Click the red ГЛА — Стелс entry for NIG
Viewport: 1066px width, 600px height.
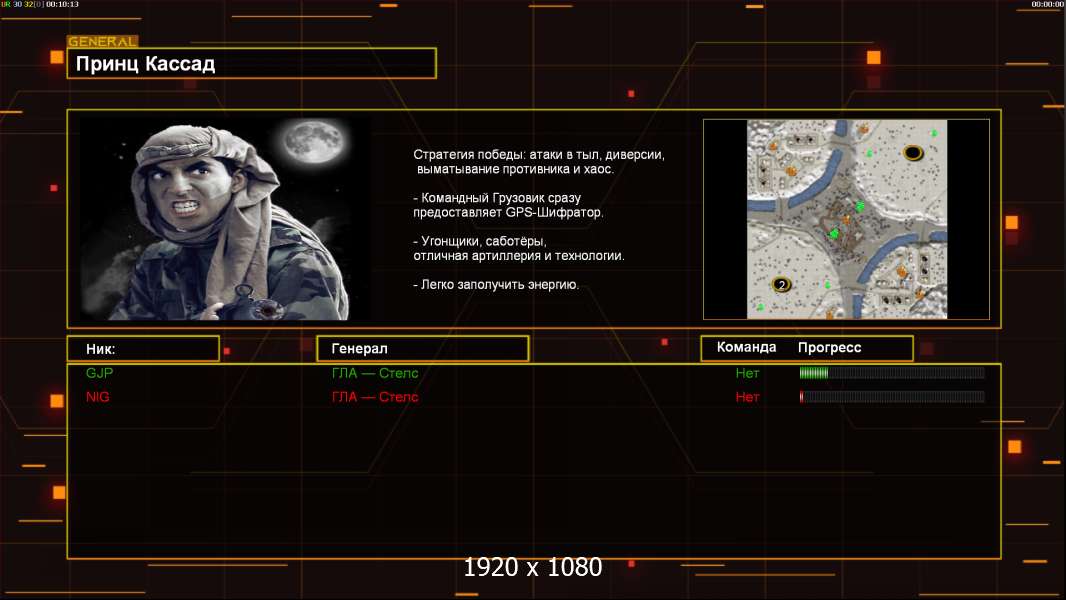pyautogui.click(x=375, y=397)
